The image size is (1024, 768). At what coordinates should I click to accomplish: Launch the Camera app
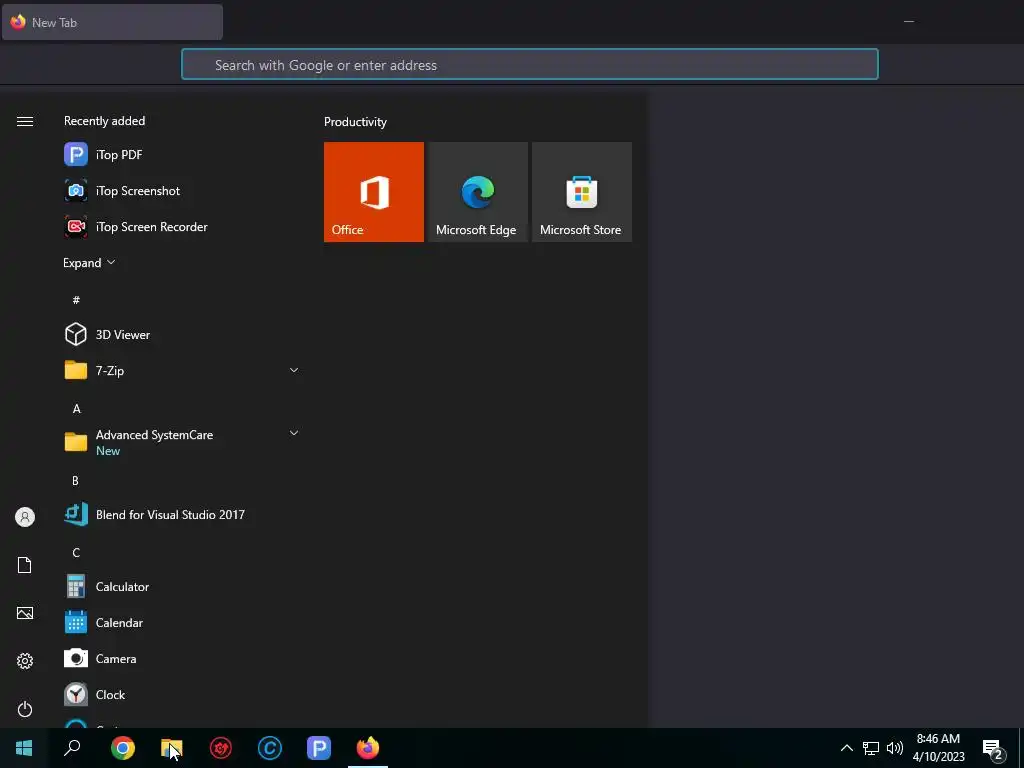(181, 658)
